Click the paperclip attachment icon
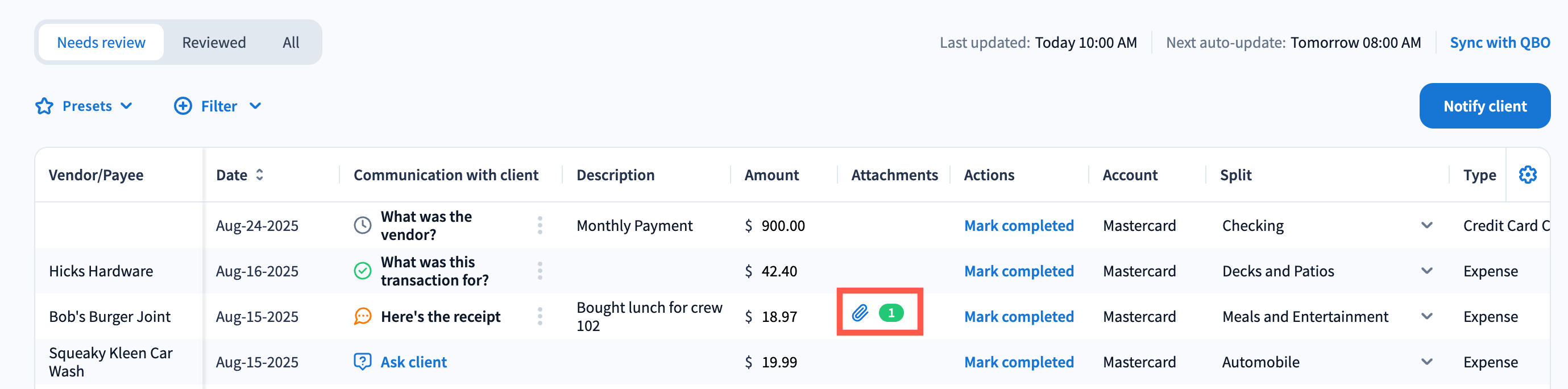The height and width of the screenshot is (389, 1568). pyautogui.click(x=860, y=313)
